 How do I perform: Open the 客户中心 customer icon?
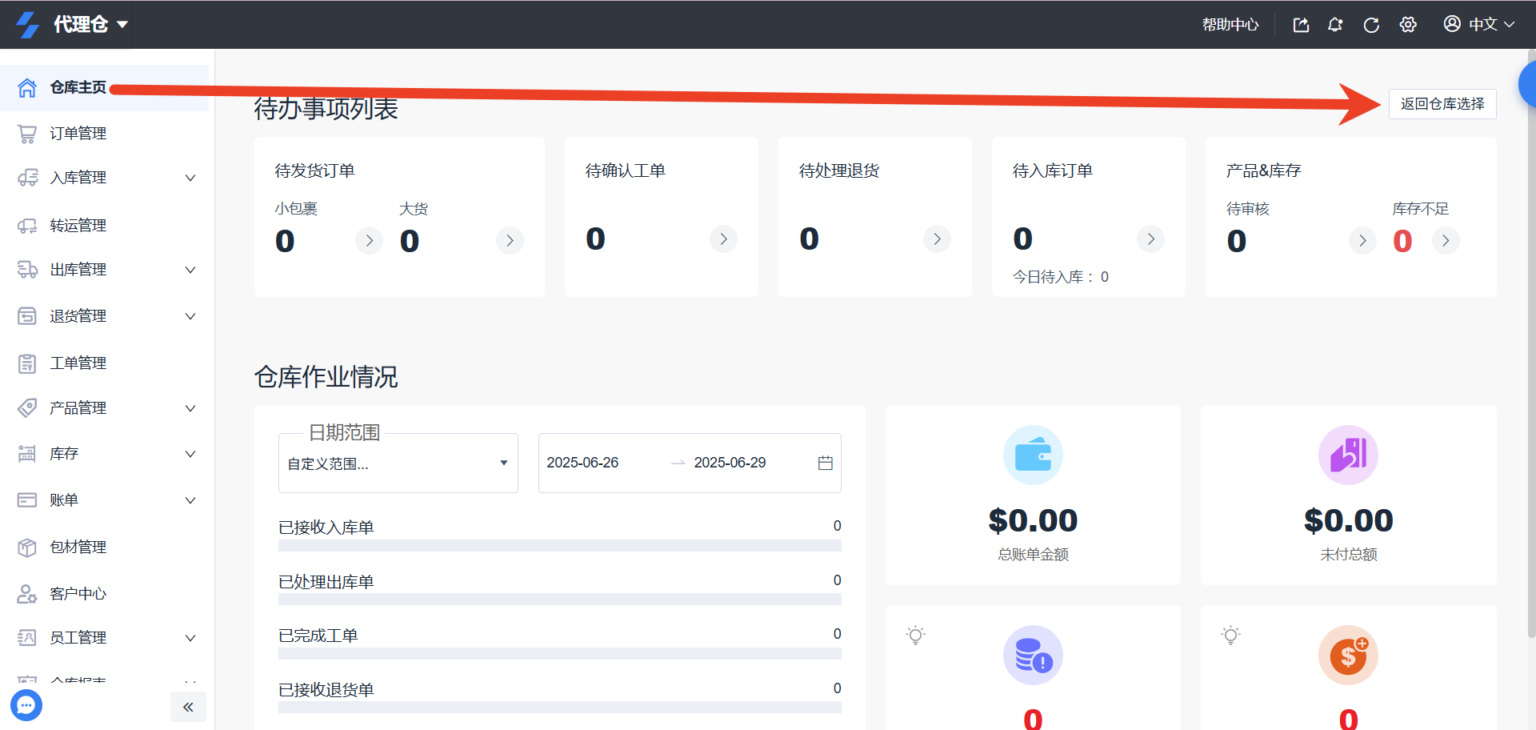pos(26,592)
